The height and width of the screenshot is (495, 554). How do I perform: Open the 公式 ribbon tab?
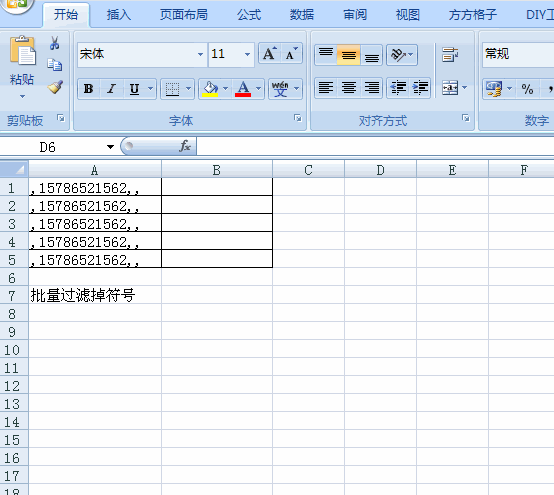[x=249, y=15]
